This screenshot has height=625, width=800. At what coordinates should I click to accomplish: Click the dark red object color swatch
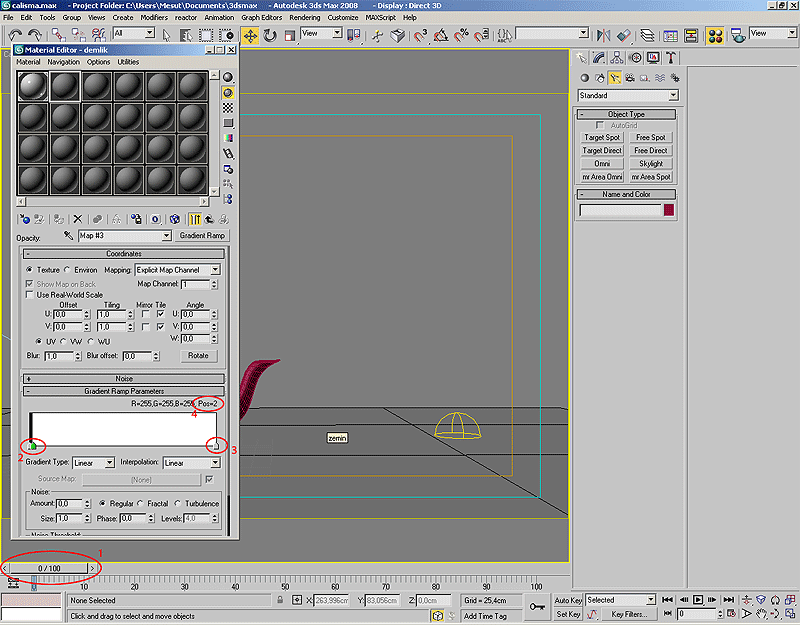pyautogui.click(x=668, y=210)
